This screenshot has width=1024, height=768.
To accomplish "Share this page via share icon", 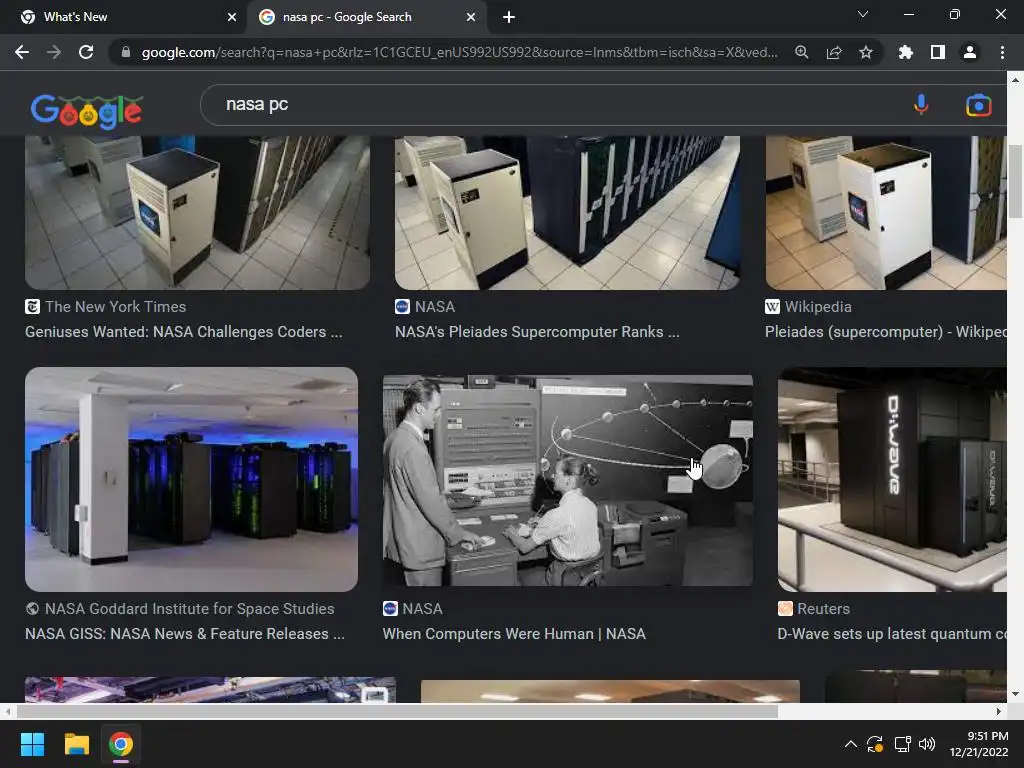I will coord(834,52).
